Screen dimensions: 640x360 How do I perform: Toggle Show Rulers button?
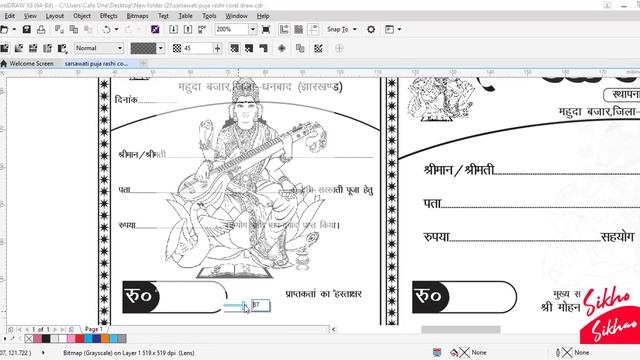click(x=284, y=29)
